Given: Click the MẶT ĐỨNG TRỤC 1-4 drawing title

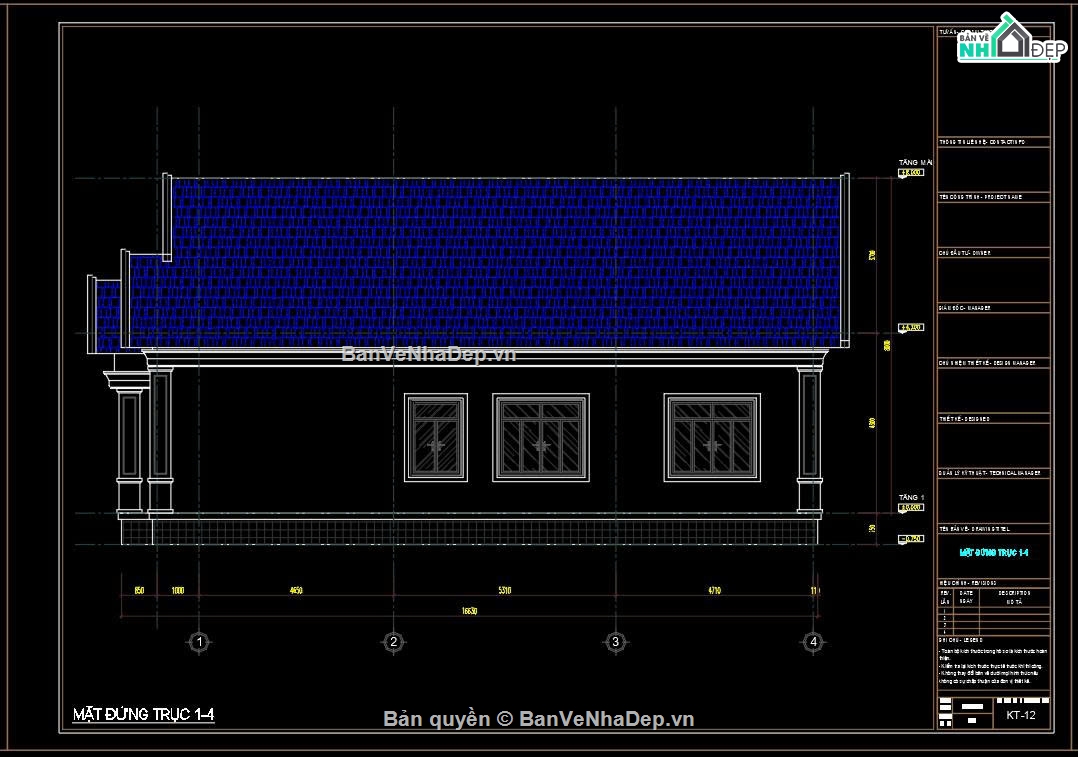Looking at the screenshot, I should coord(144,714).
